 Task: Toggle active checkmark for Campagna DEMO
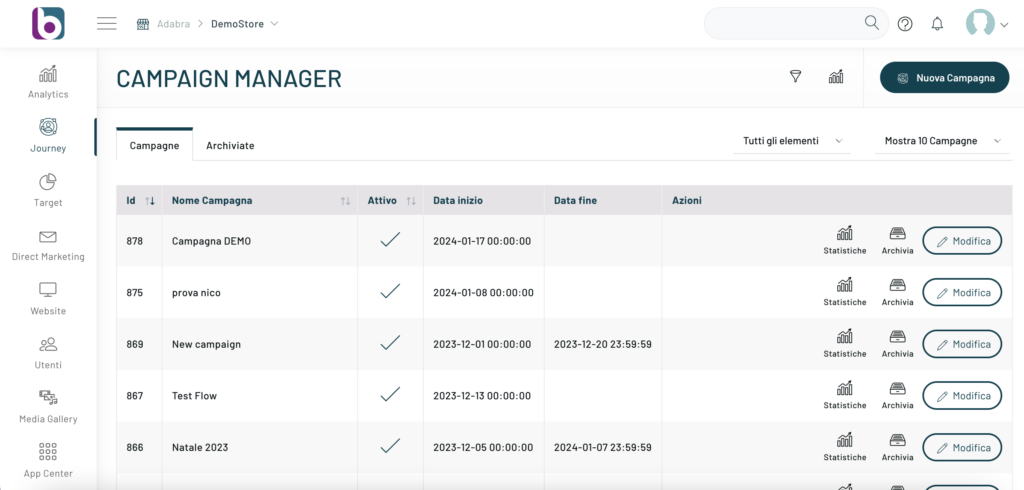[x=390, y=240]
